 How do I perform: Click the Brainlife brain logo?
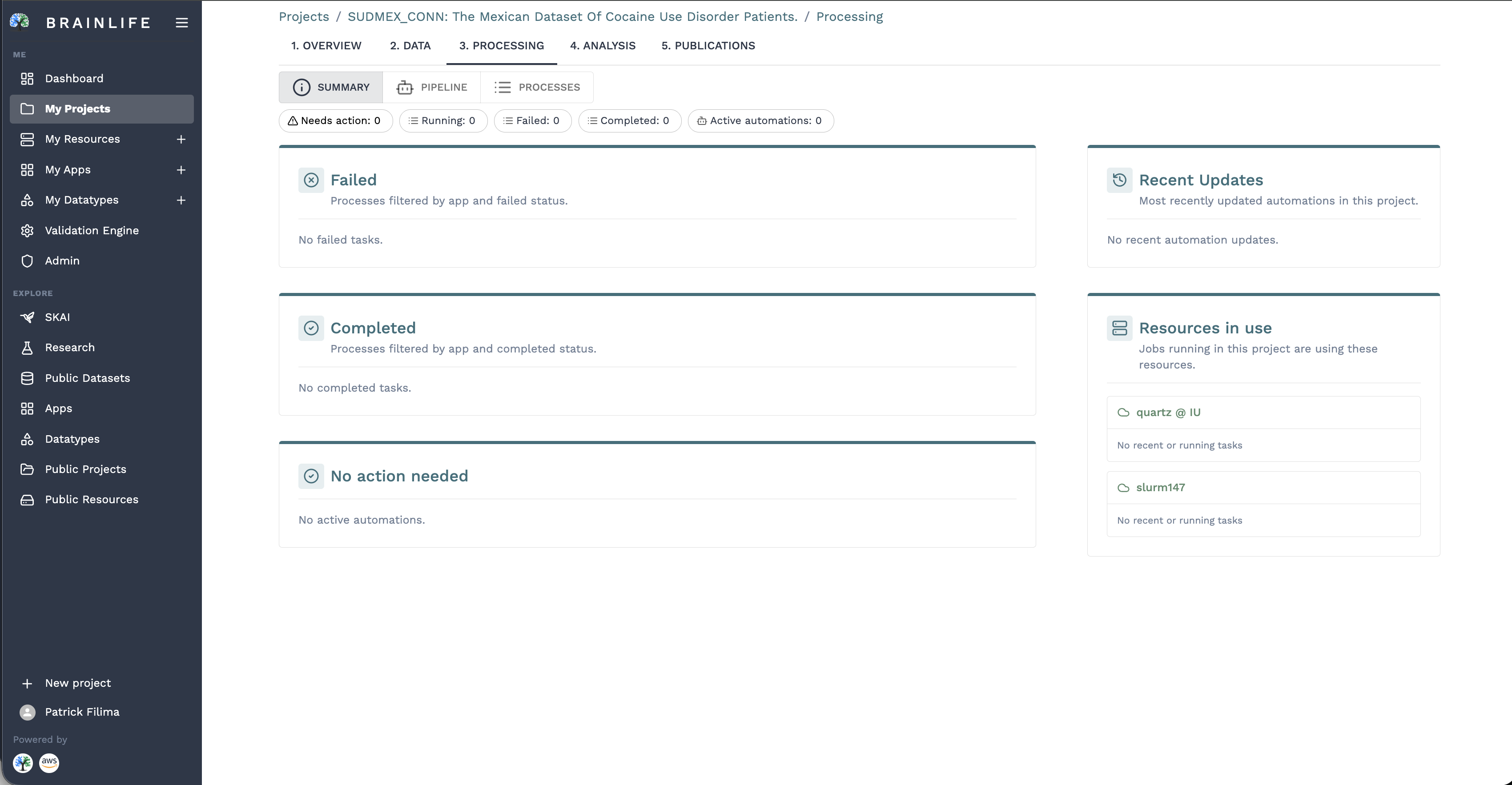point(20,22)
